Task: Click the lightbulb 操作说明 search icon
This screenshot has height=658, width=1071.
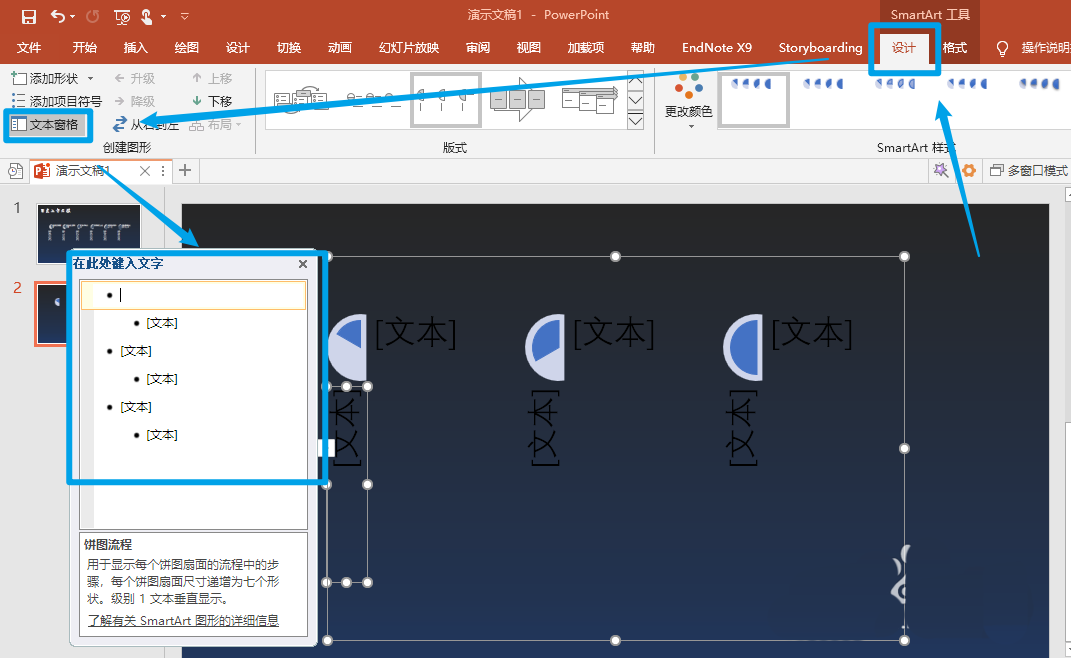Action: 1002,48
